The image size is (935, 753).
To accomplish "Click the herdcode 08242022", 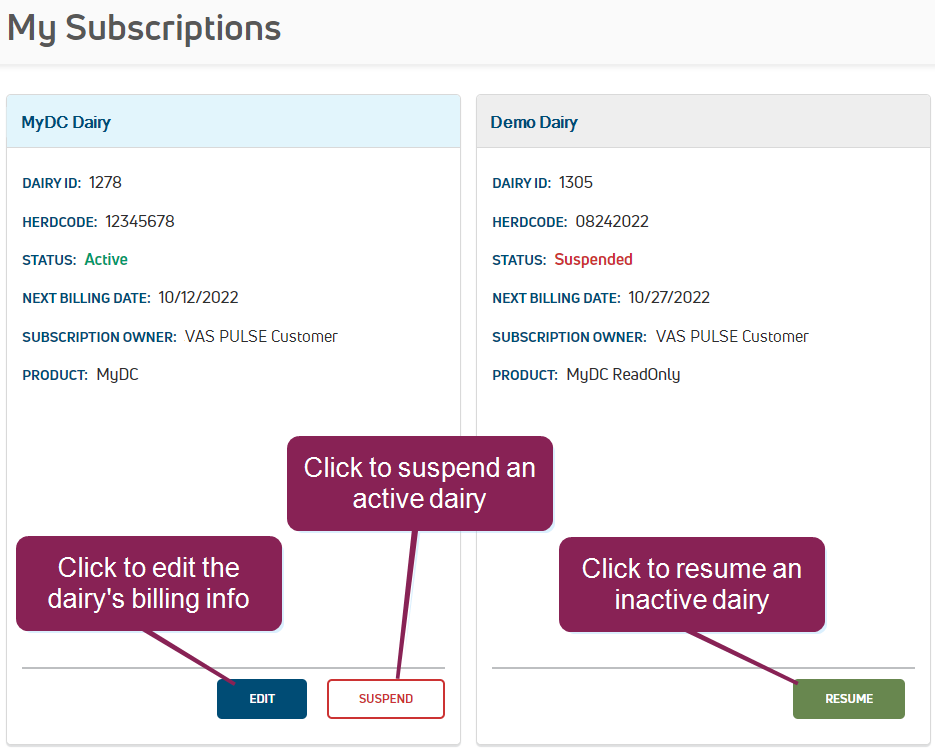I will (x=612, y=221).
